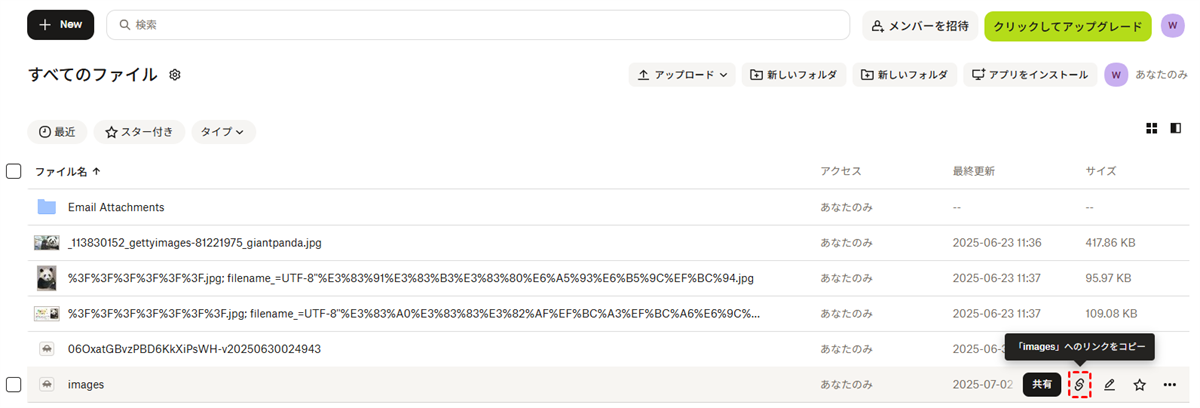This screenshot has width=1200, height=408.
Task: Tick the select-all files checkbox
Action: (14, 171)
